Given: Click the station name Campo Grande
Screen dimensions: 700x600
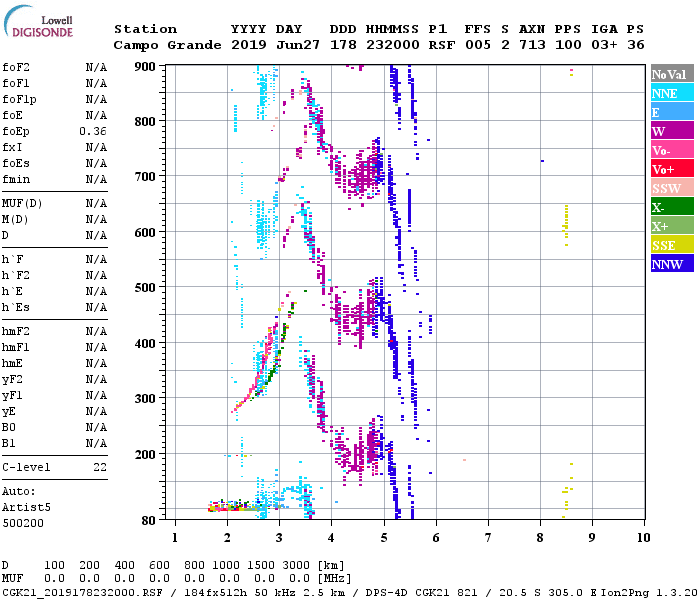Looking at the screenshot, I should [167, 45].
